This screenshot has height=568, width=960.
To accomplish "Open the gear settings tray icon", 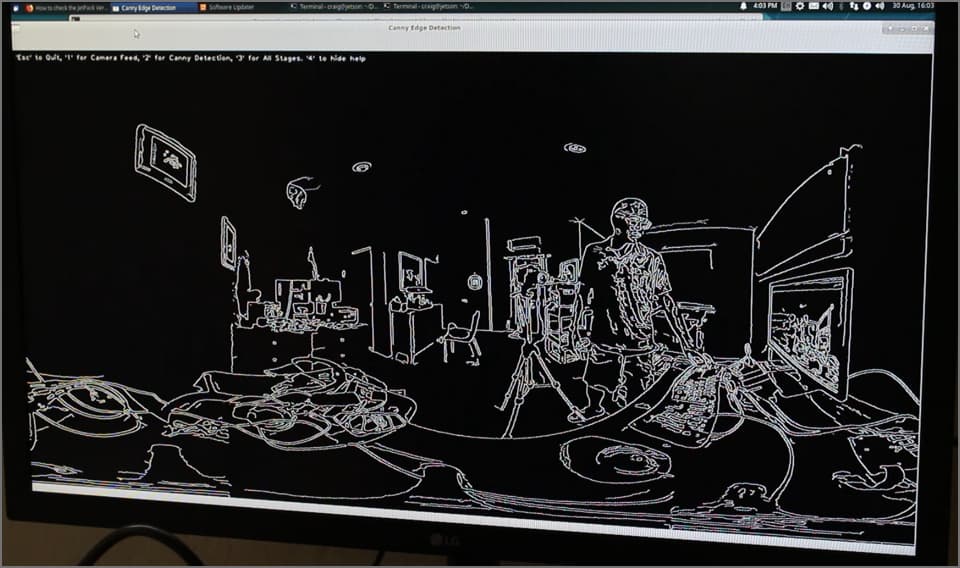I will [x=800, y=6].
